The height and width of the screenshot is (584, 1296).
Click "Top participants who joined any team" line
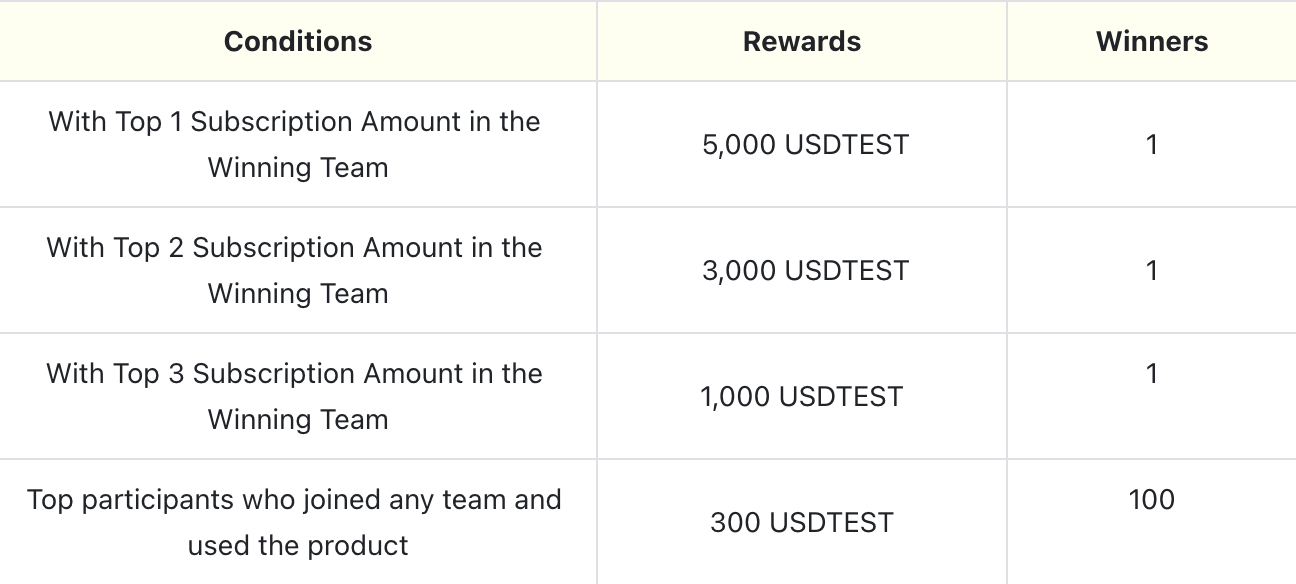[x=294, y=499]
